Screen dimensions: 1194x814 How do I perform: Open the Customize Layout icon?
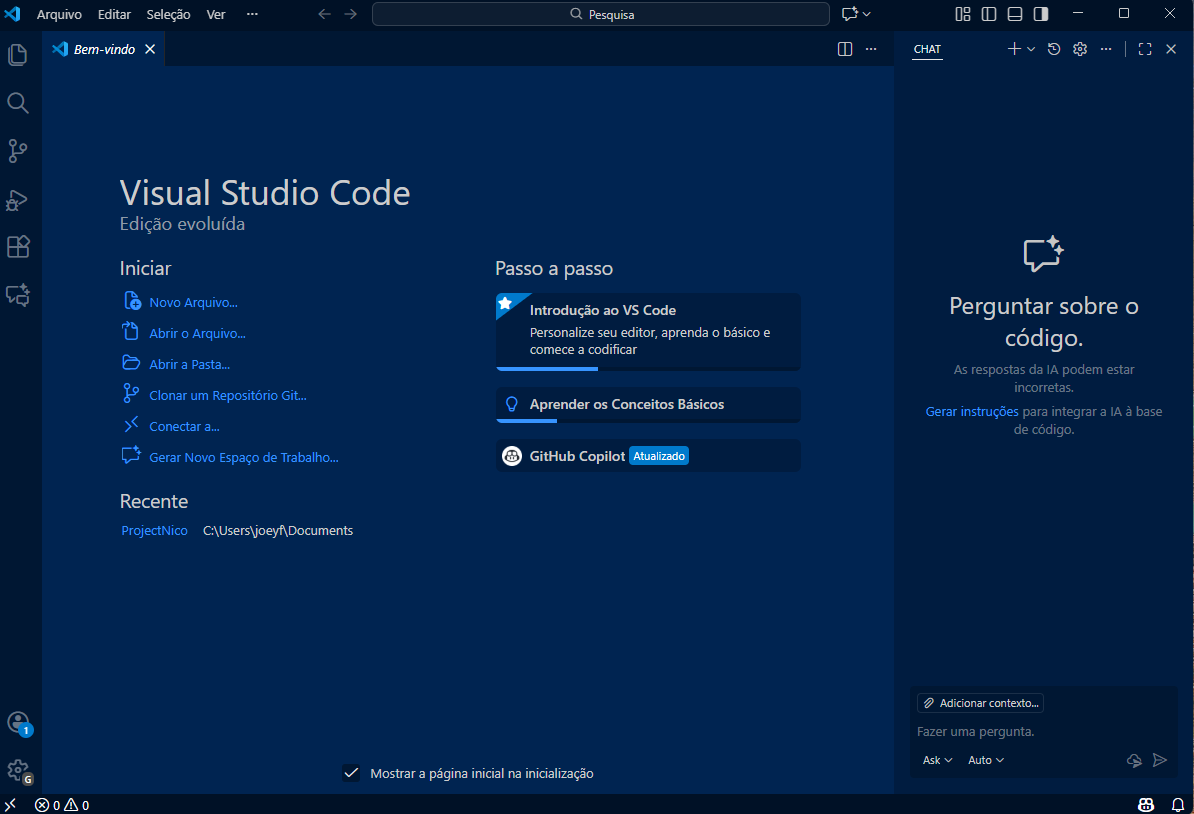[963, 14]
